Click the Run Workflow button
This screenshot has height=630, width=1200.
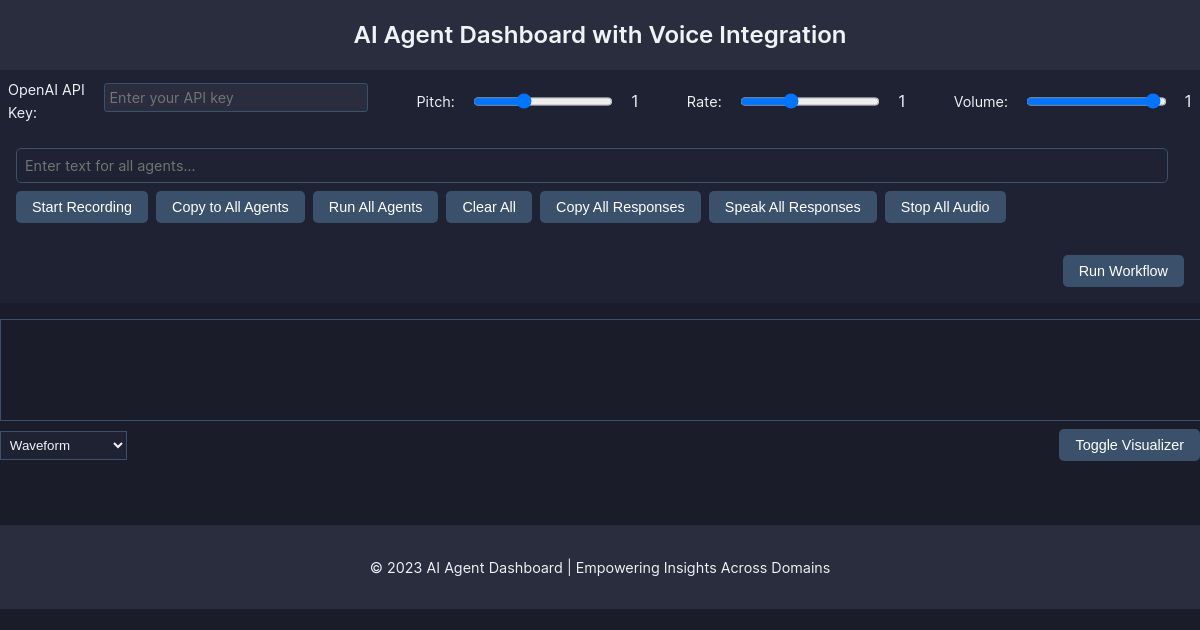[x=1123, y=271]
